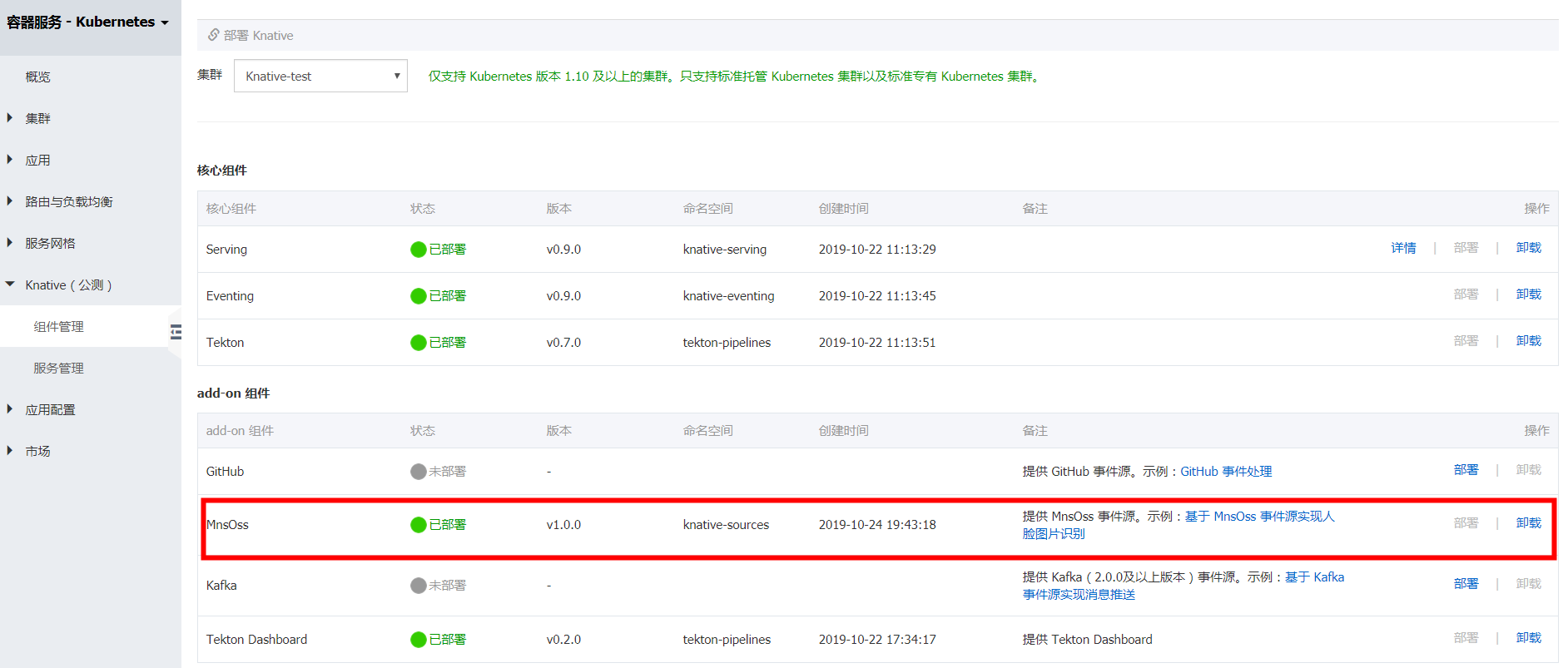Click the disabled 卸载 for GitHub
1568x668 pixels.
pos(1529,470)
